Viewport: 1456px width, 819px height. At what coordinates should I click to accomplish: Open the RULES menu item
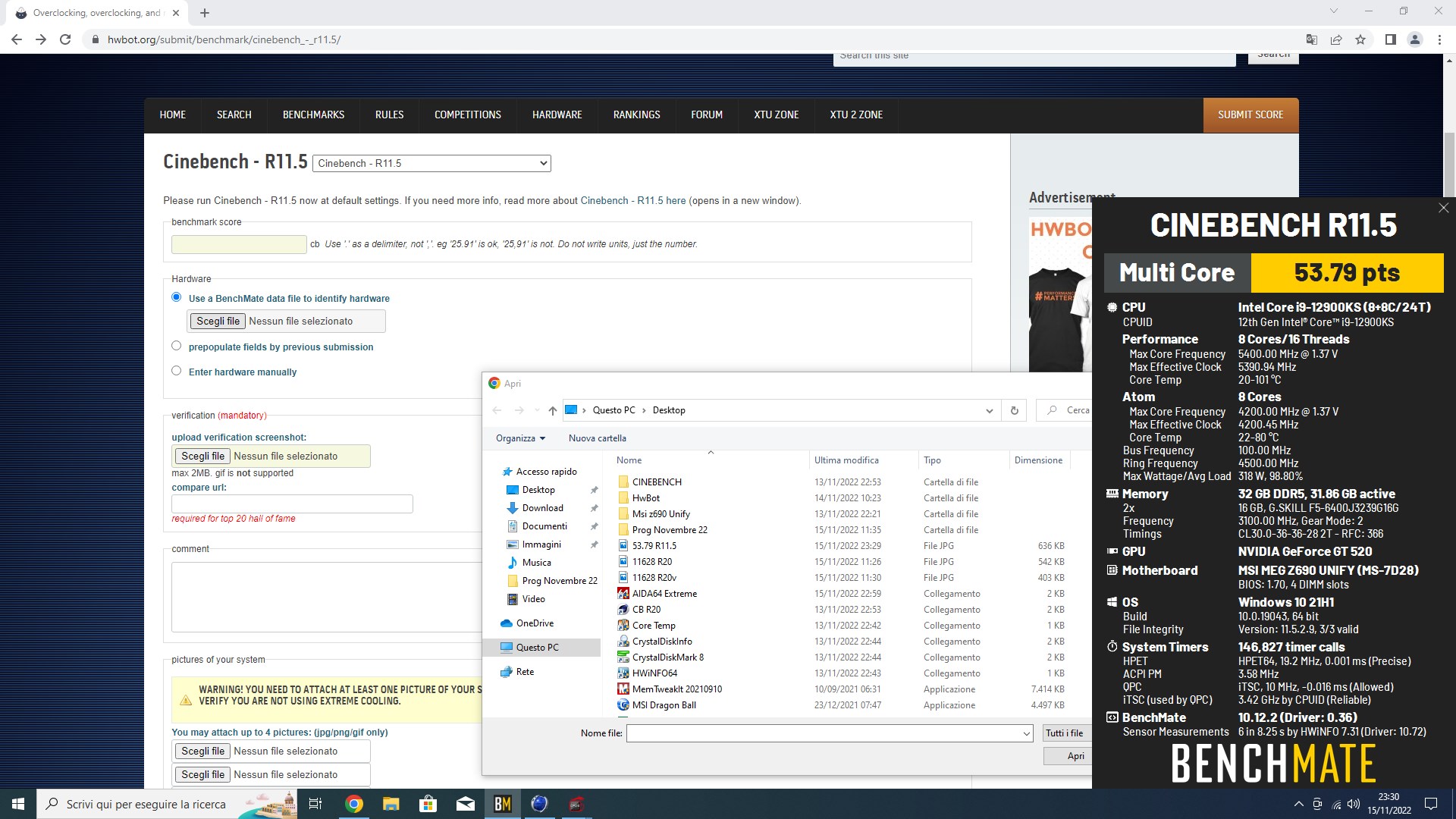click(x=389, y=115)
